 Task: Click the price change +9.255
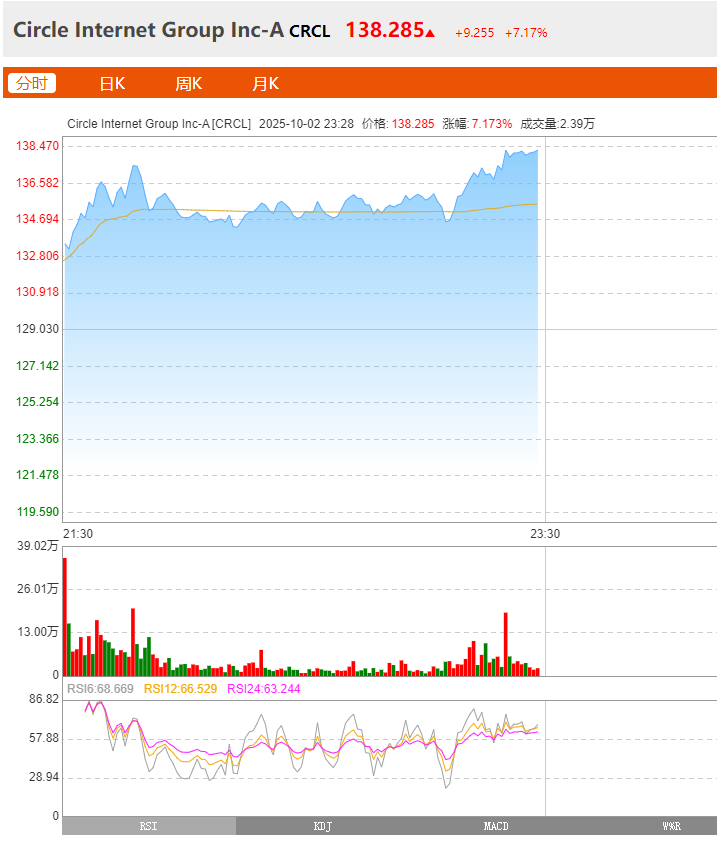pyautogui.click(x=475, y=33)
